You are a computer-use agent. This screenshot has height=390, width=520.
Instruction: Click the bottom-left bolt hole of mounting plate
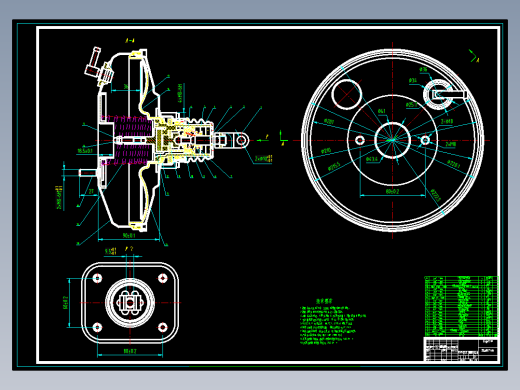(97, 327)
